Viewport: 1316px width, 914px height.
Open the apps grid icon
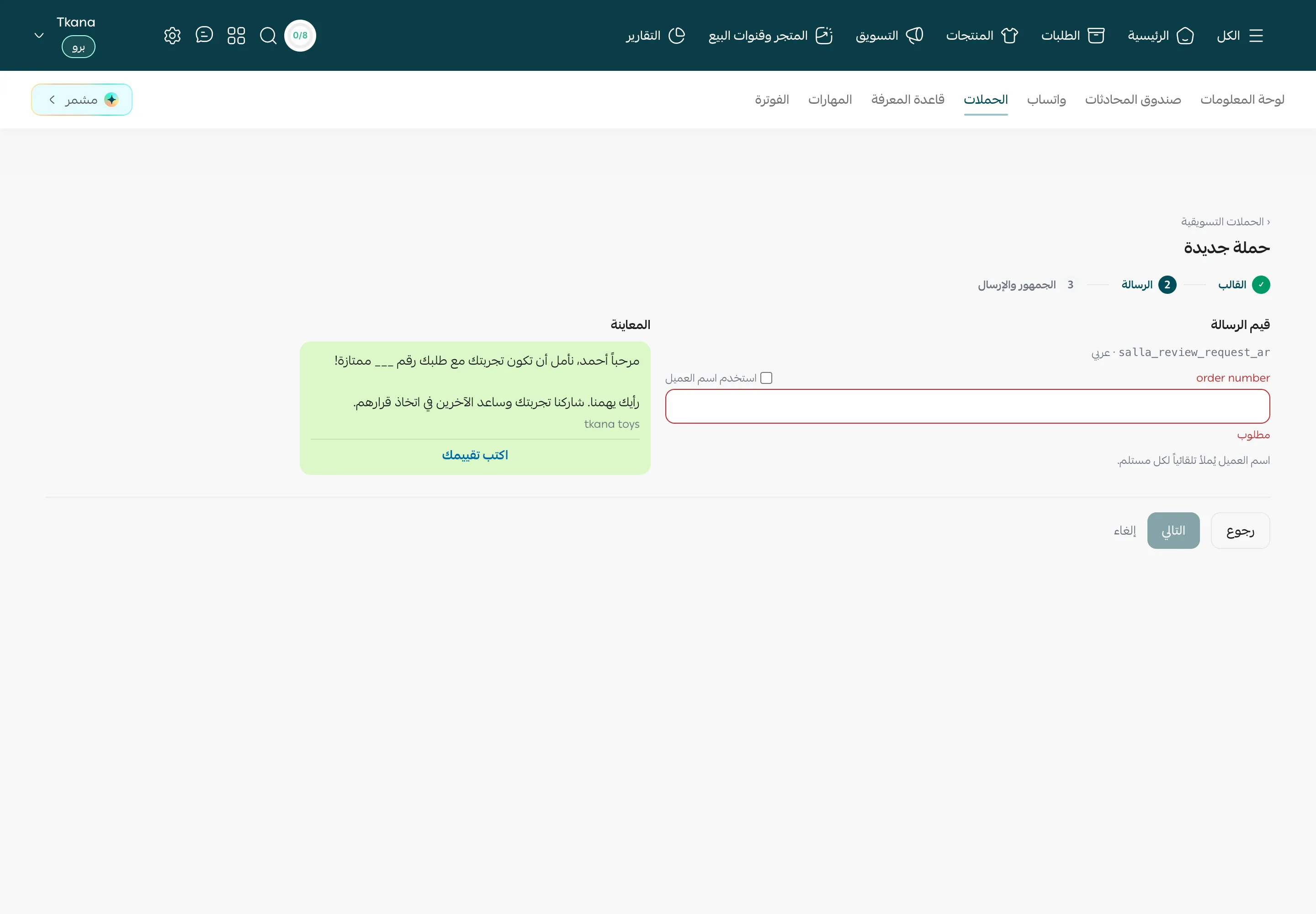pos(236,36)
